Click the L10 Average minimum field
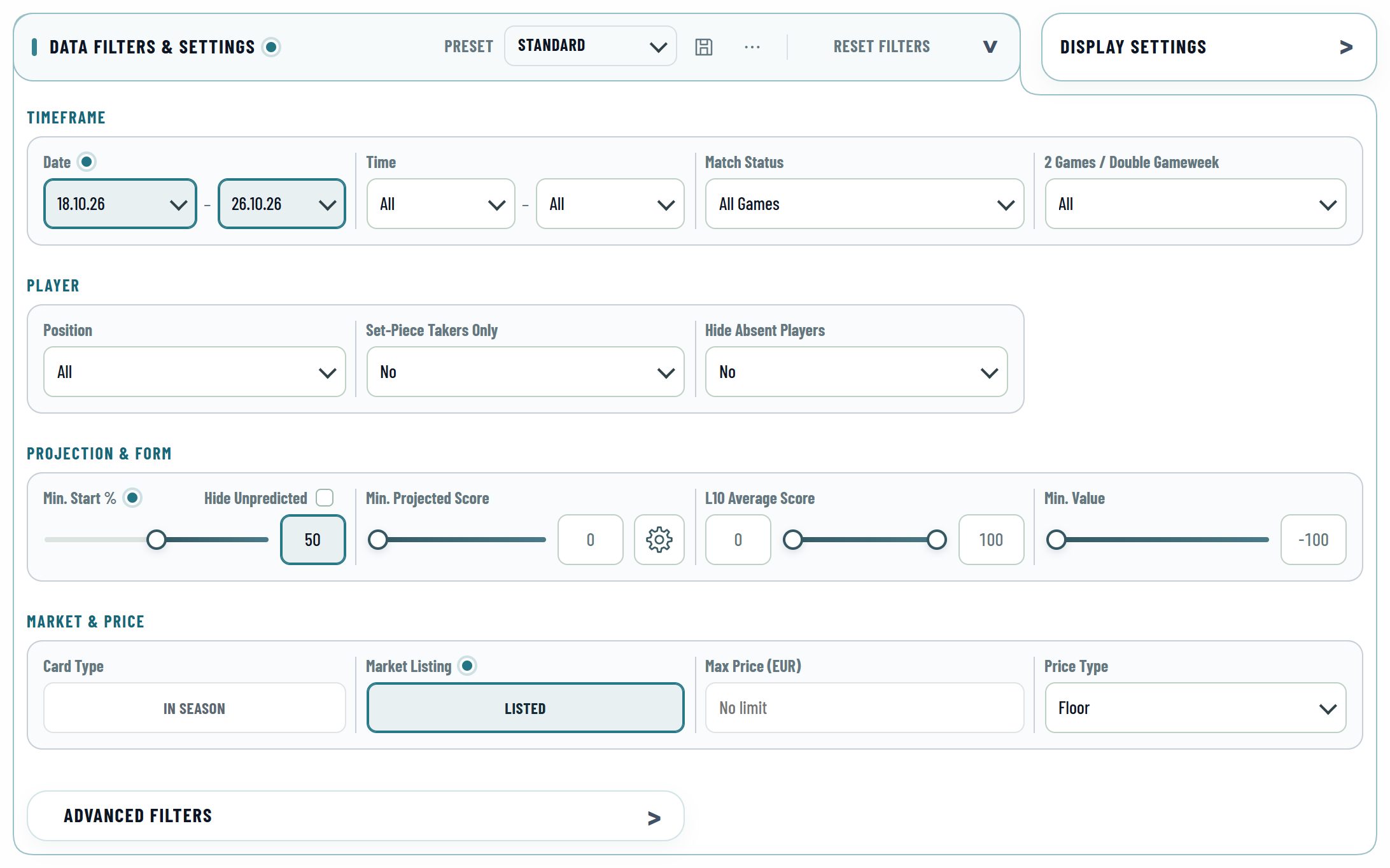Viewport: 1390px width, 868px height. [x=738, y=540]
